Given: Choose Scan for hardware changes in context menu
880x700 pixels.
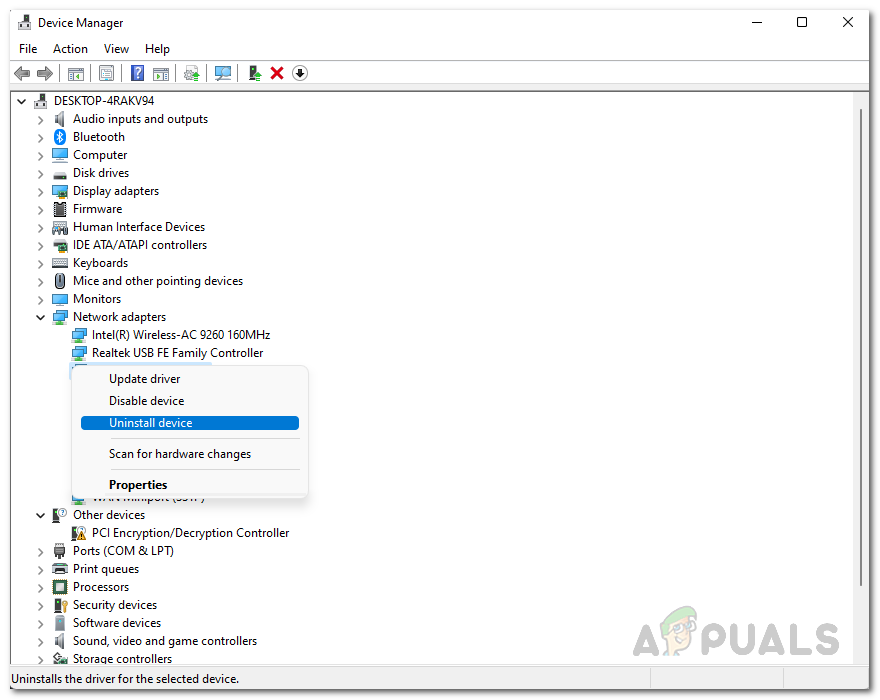Looking at the screenshot, I should click(x=190, y=454).
